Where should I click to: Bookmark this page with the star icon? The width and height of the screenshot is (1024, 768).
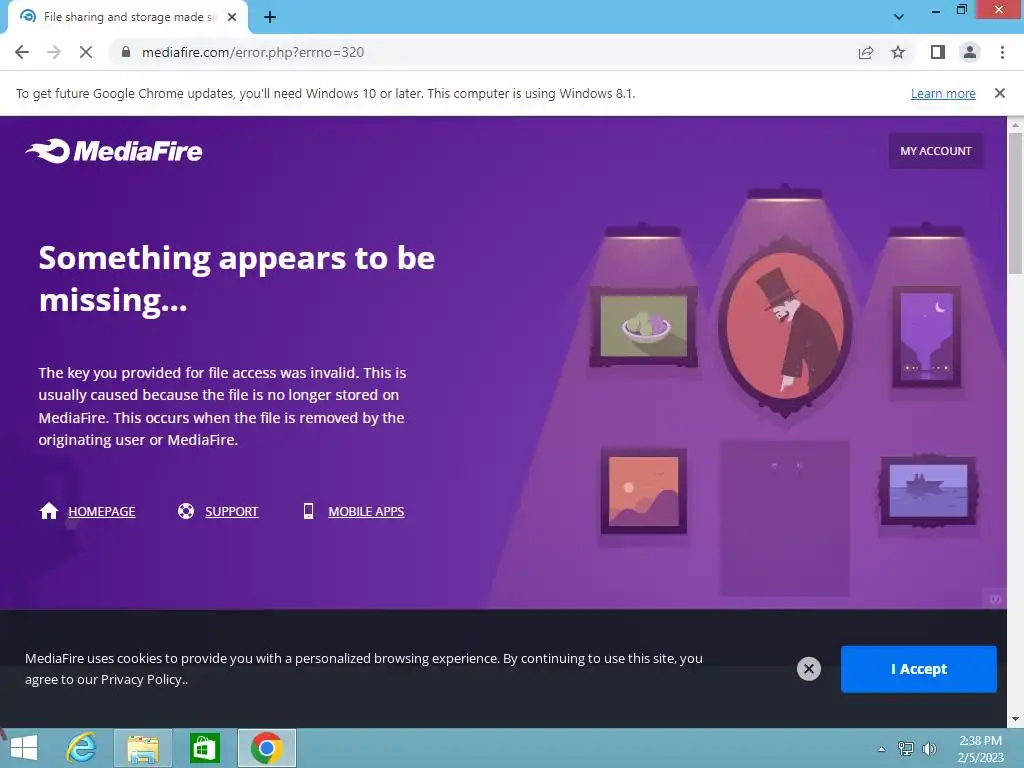click(898, 52)
